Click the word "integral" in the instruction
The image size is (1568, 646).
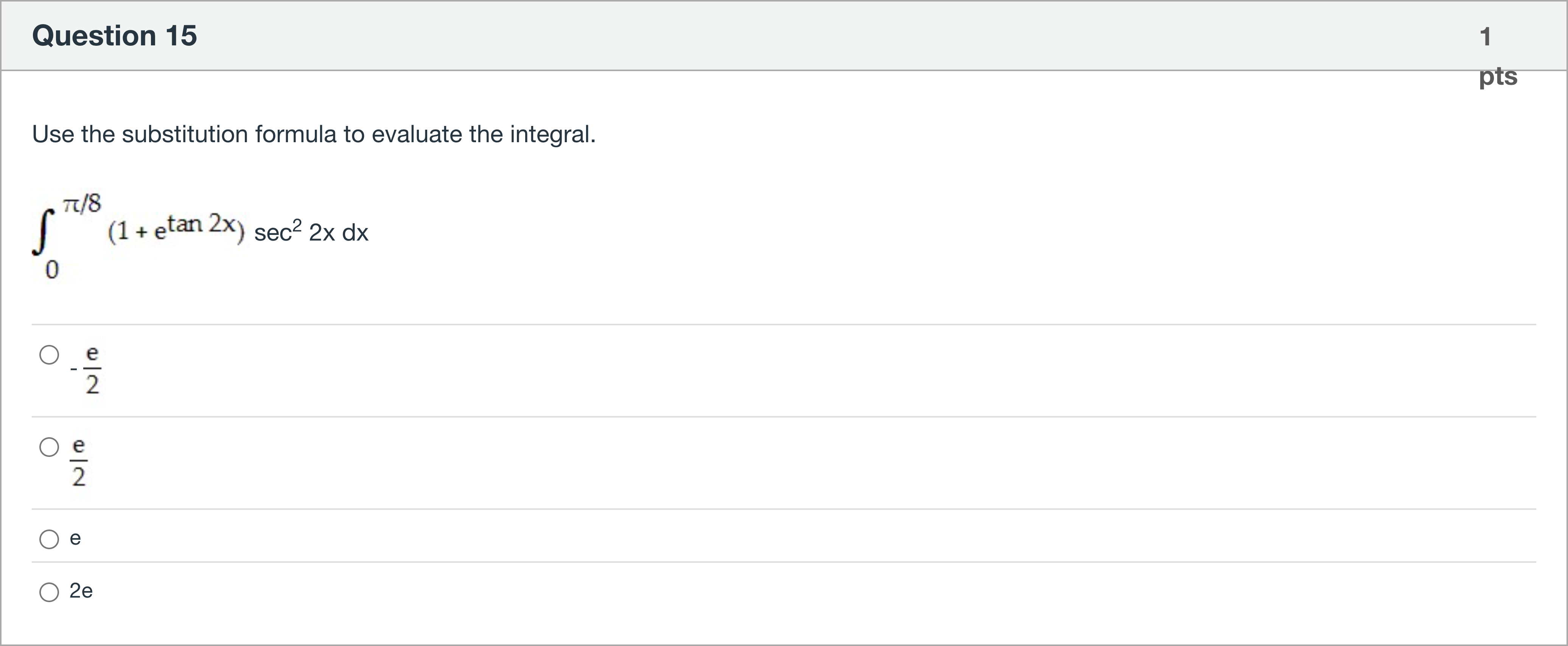552,134
